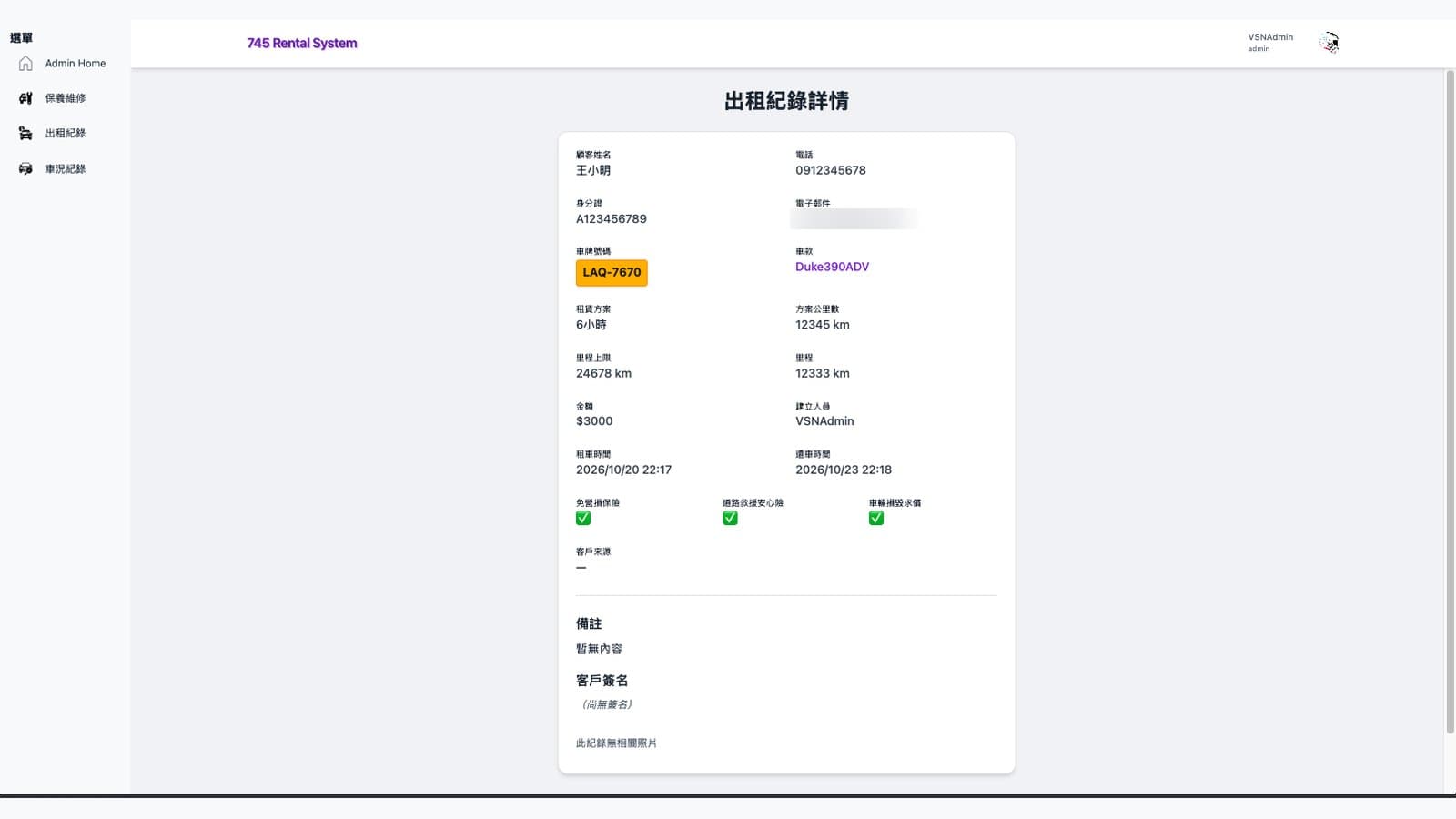Click the 選單 sidebar heading
The image size is (1456, 819).
(22, 38)
